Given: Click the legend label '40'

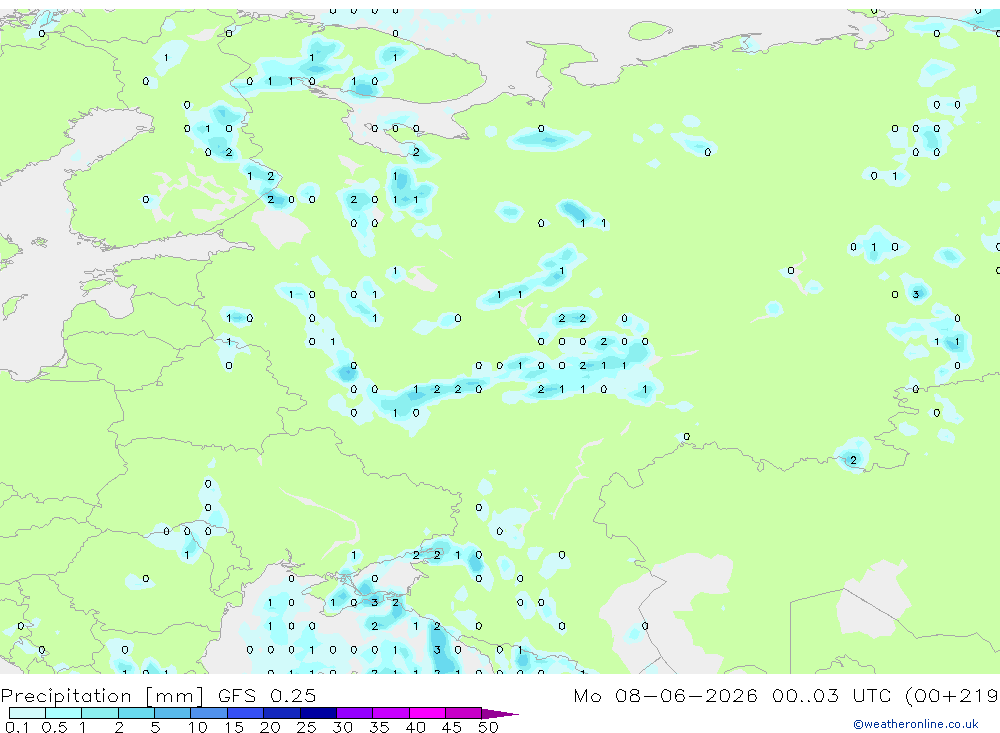Looking at the screenshot, I should [416, 727].
